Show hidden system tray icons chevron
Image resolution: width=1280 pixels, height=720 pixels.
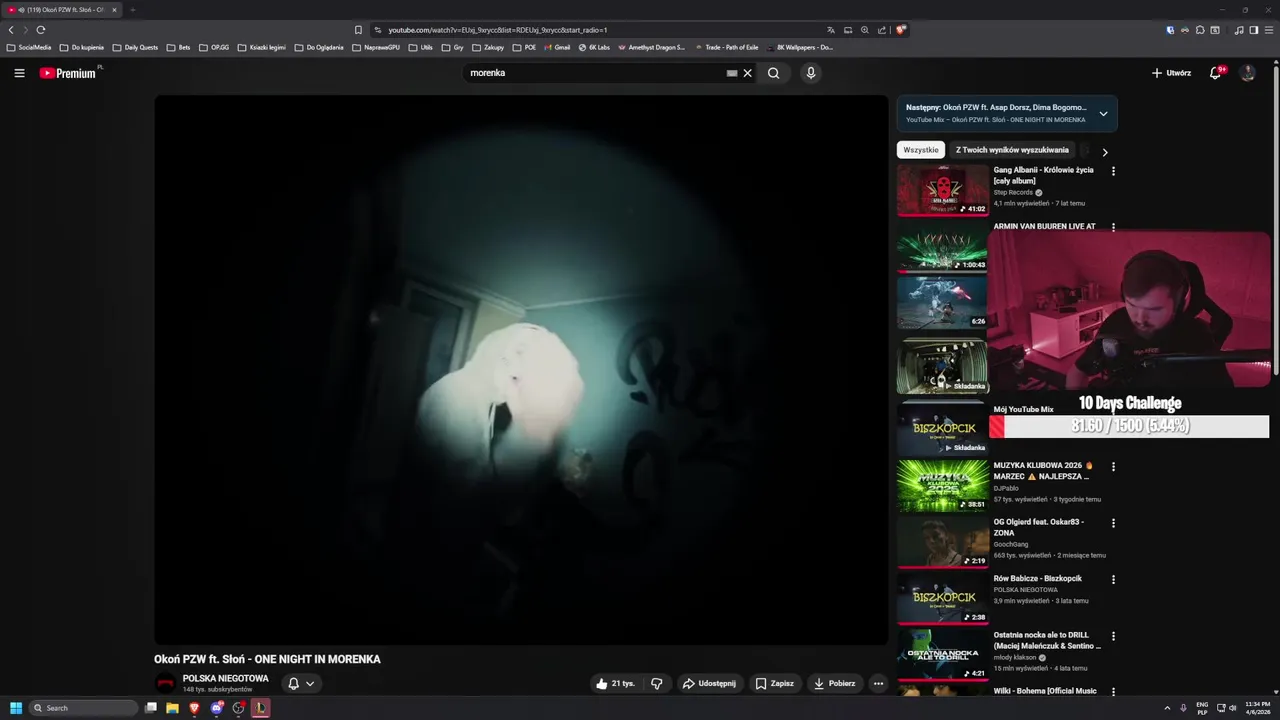pyautogui.click(x=1167, y=708)
